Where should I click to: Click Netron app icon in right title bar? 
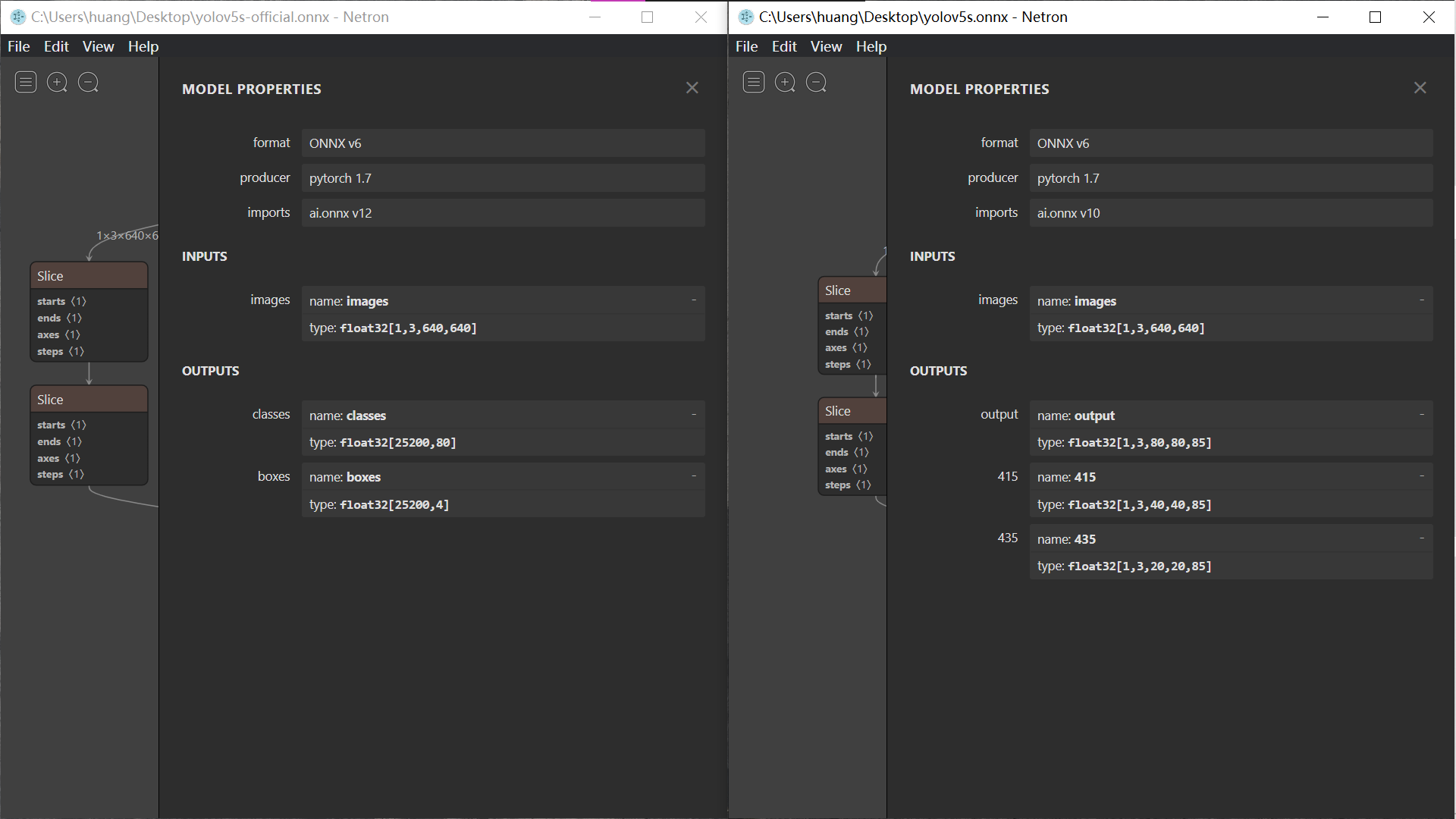point(746,17)
